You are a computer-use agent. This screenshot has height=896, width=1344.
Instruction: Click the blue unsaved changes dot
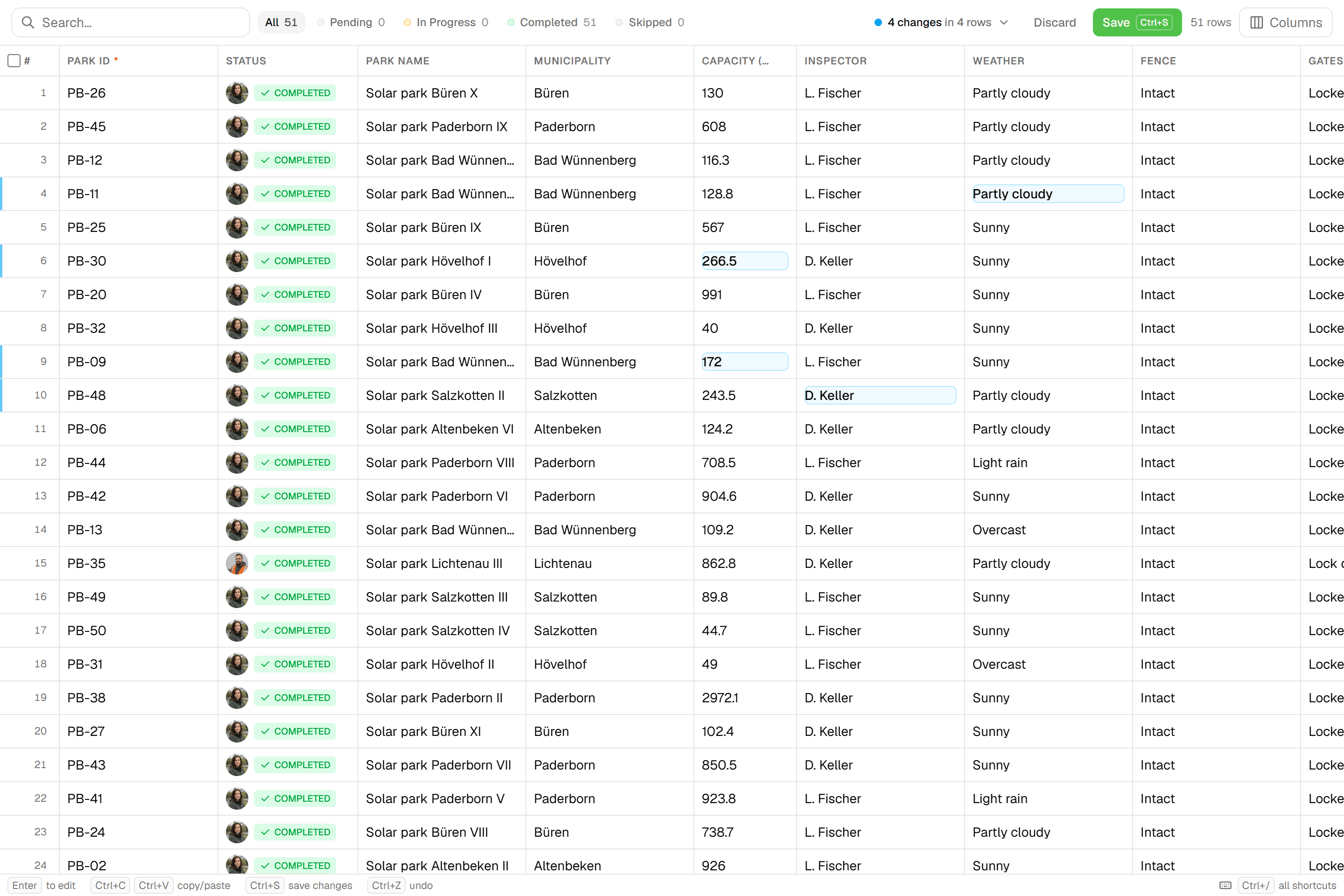click(x=878, y=22)
